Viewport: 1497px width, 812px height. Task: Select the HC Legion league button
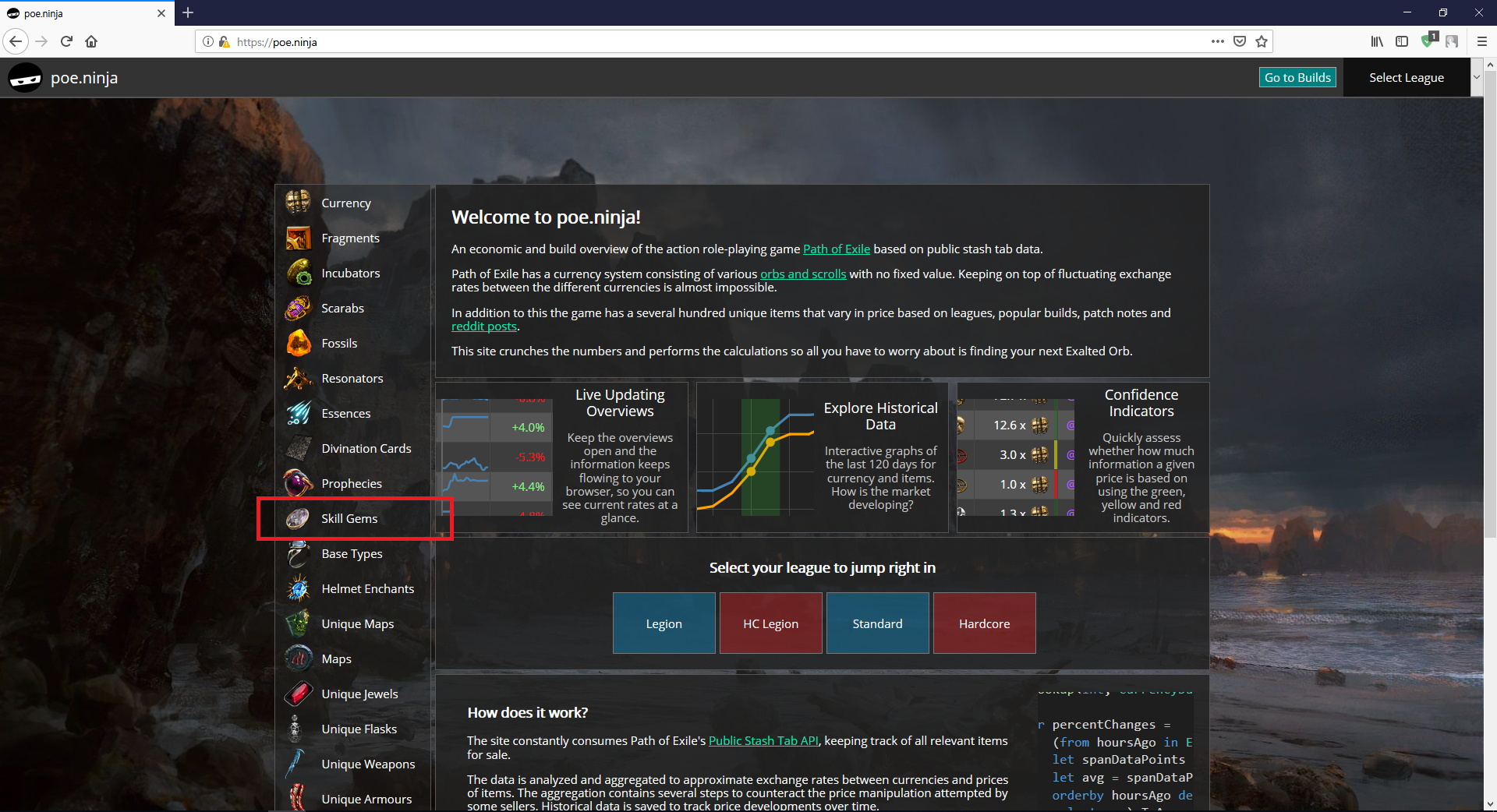pos(770,623)
